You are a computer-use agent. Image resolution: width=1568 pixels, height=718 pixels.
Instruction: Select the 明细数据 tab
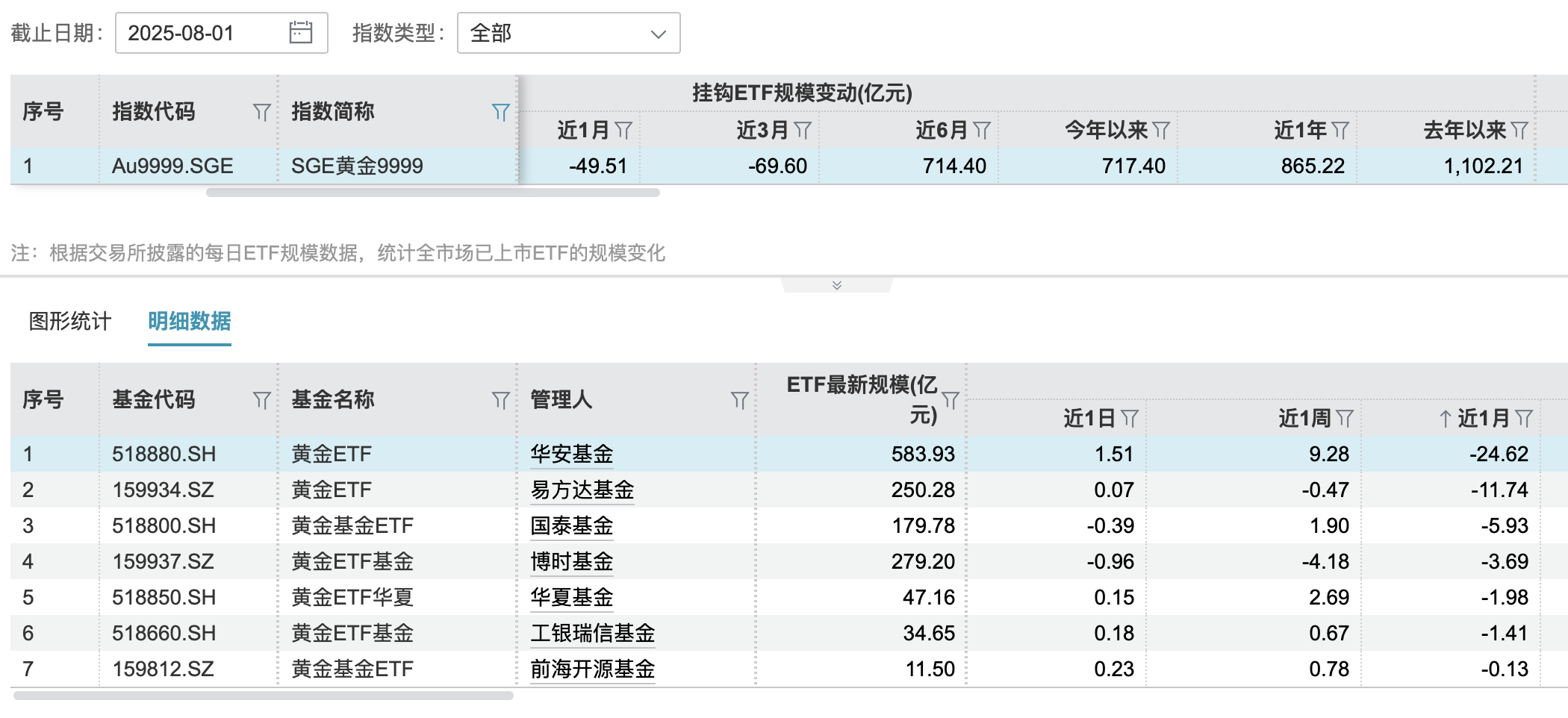point(190,321)
